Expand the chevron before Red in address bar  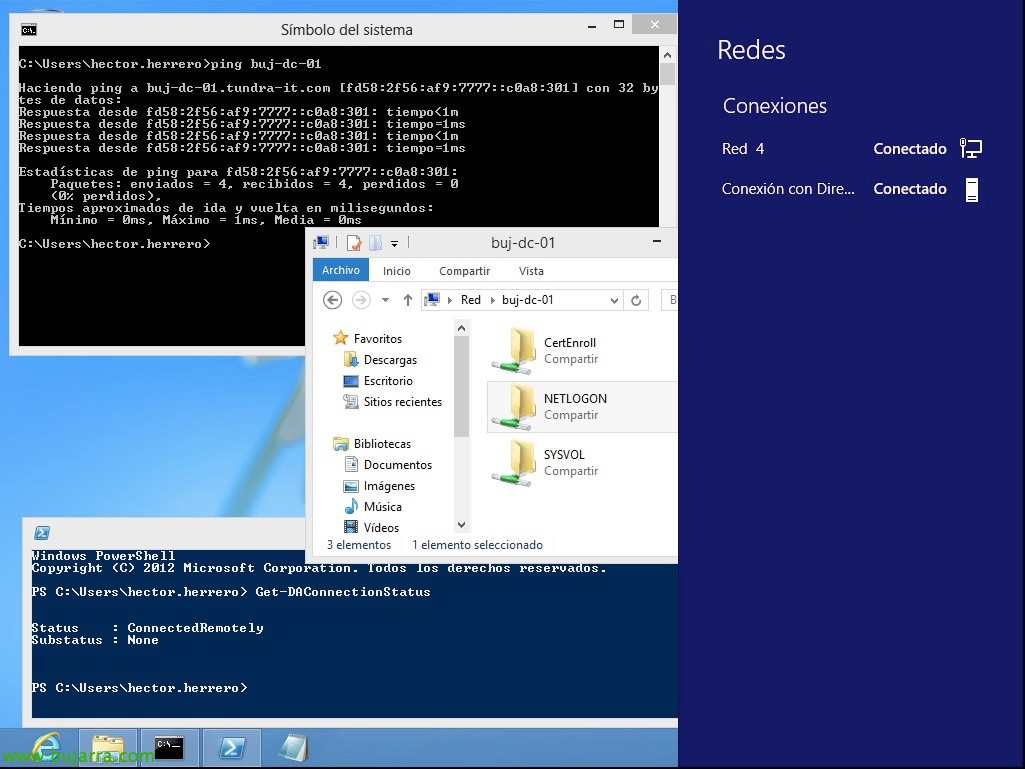point(450,300)
